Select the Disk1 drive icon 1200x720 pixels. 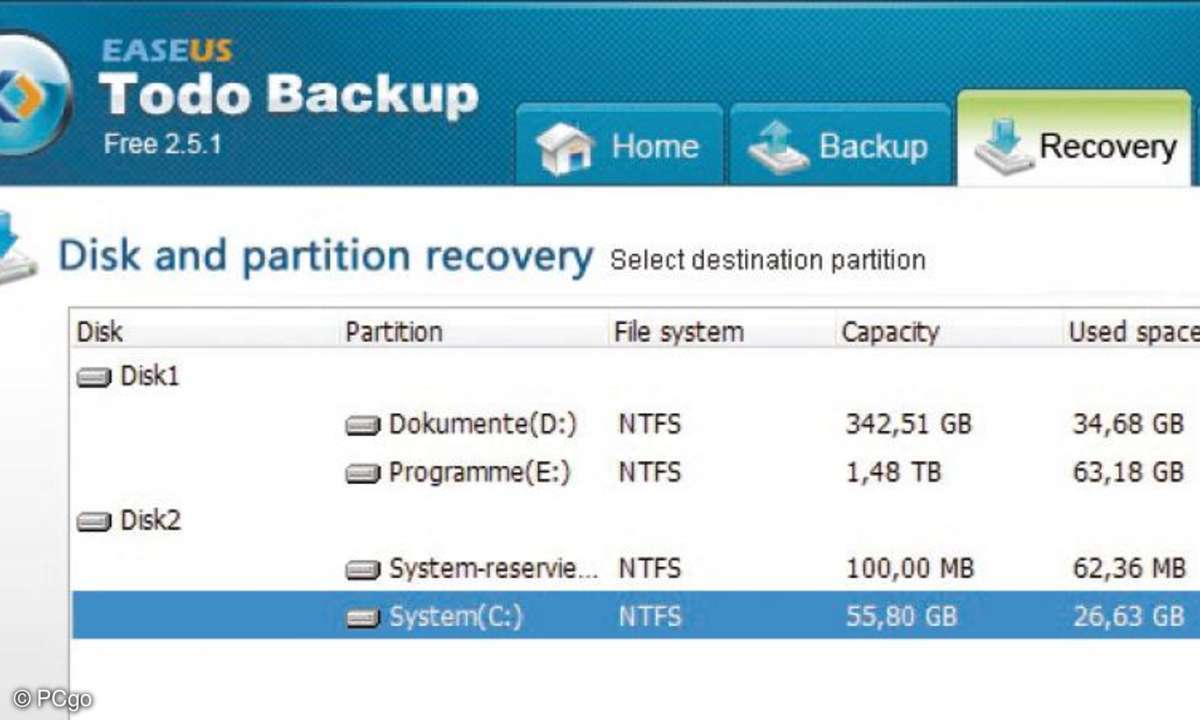tap(95, 378)
